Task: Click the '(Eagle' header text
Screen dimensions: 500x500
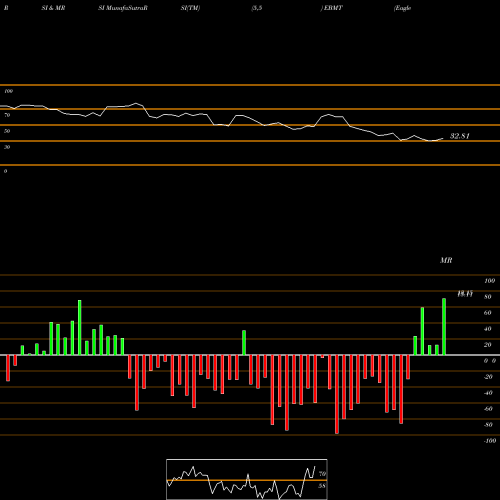Action: (402, 8)
